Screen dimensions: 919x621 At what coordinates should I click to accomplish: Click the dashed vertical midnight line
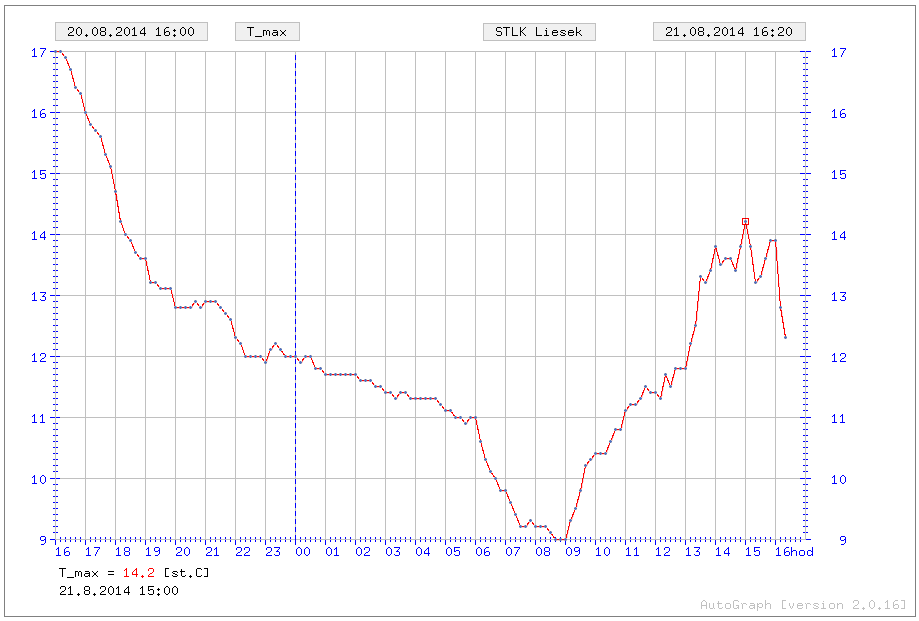click(x=295, y=300)
